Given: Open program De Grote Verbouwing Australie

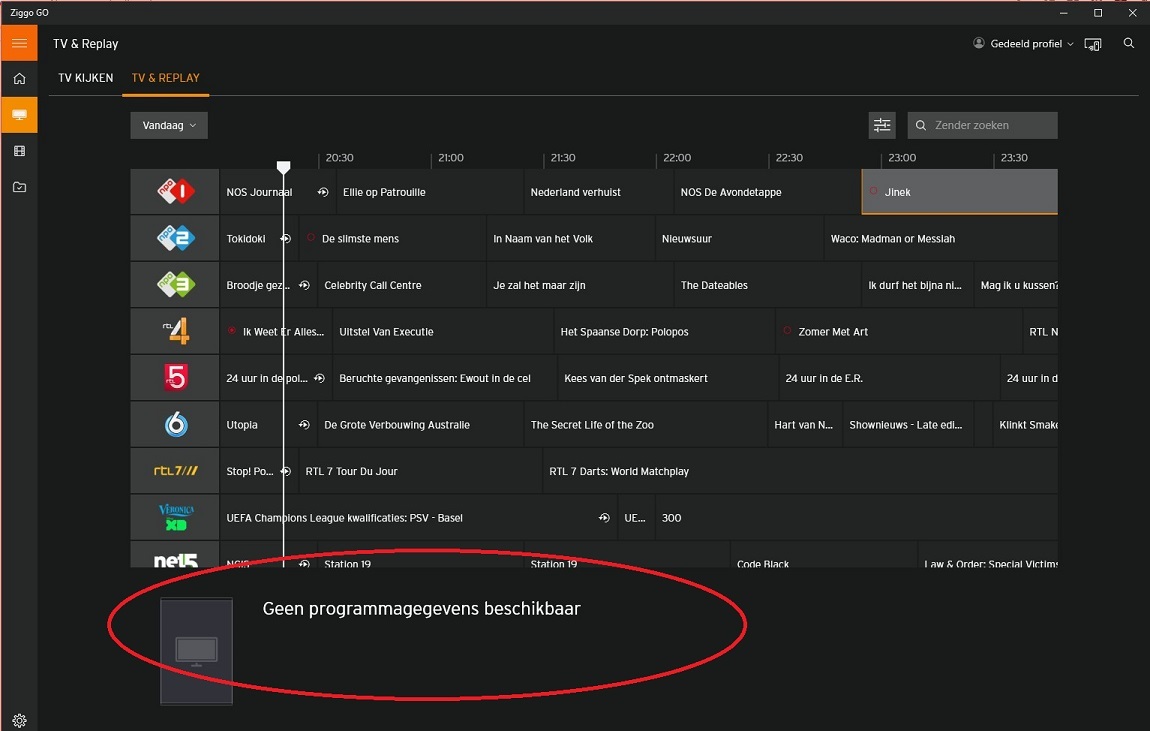Looking at the screenshot, I should [x=421, y=425].
